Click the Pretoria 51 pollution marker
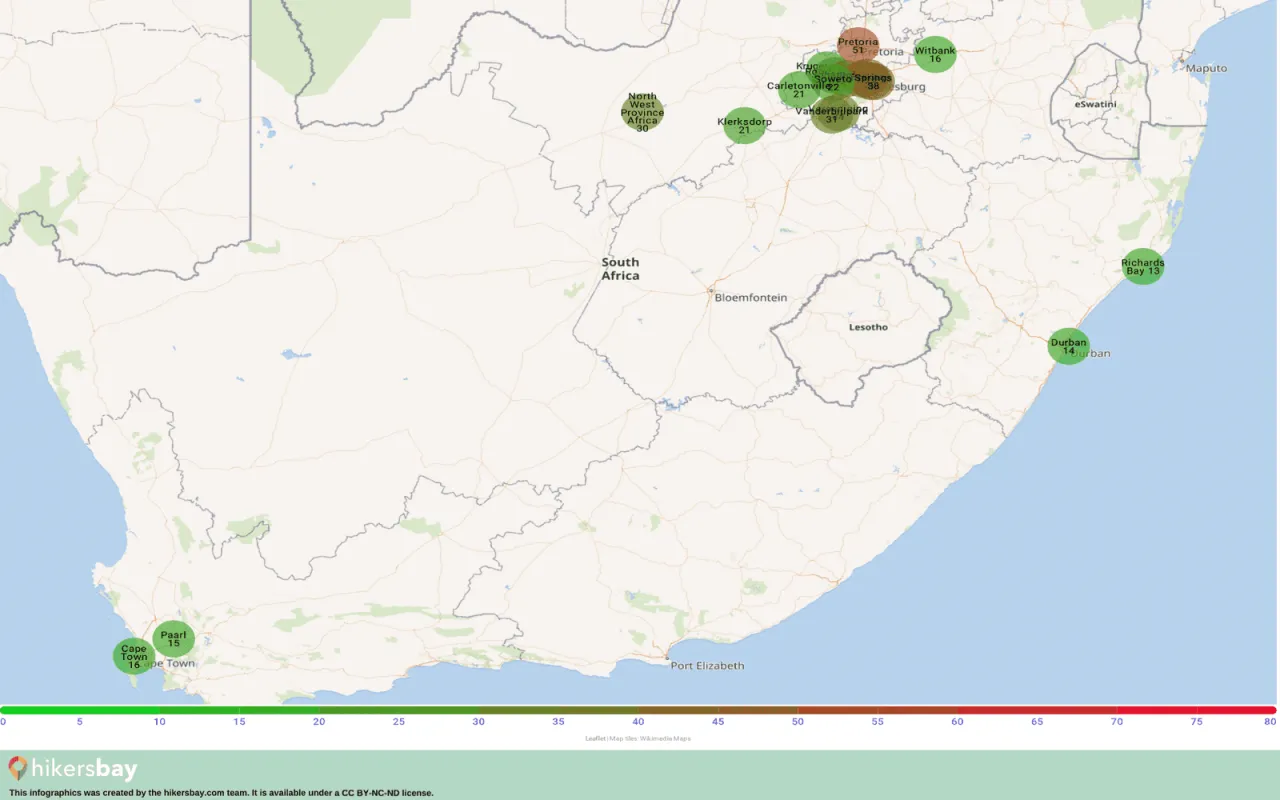This screenshot has width=1280, height=800. tap(858, 46)
